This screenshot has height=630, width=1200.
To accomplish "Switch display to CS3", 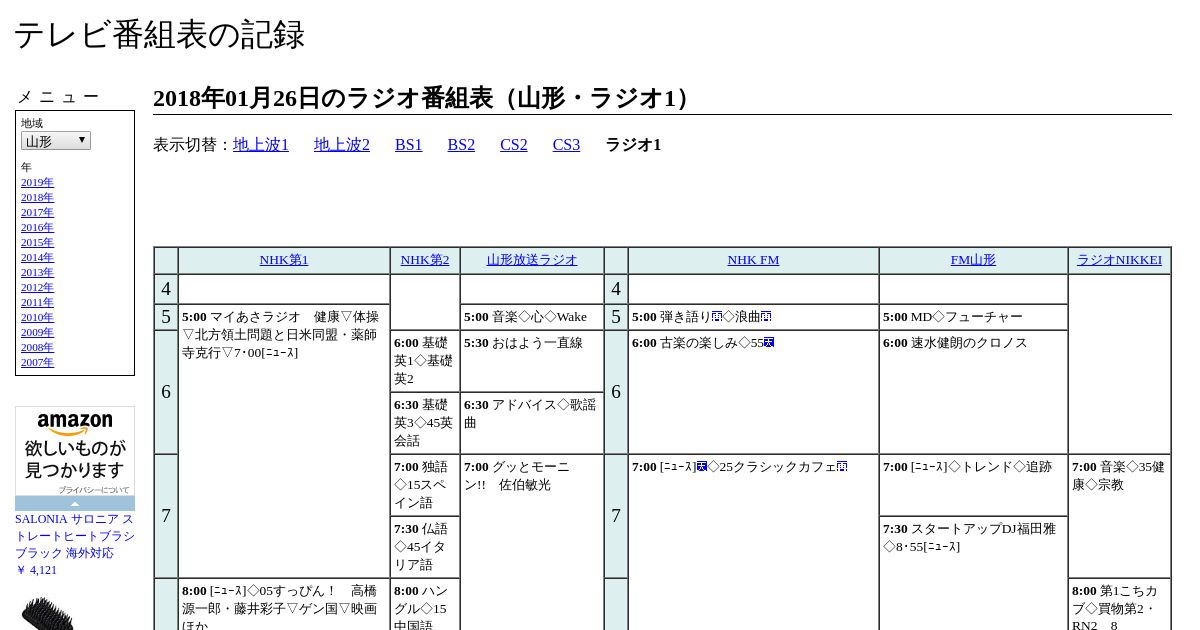I will (x=566, y=145).
